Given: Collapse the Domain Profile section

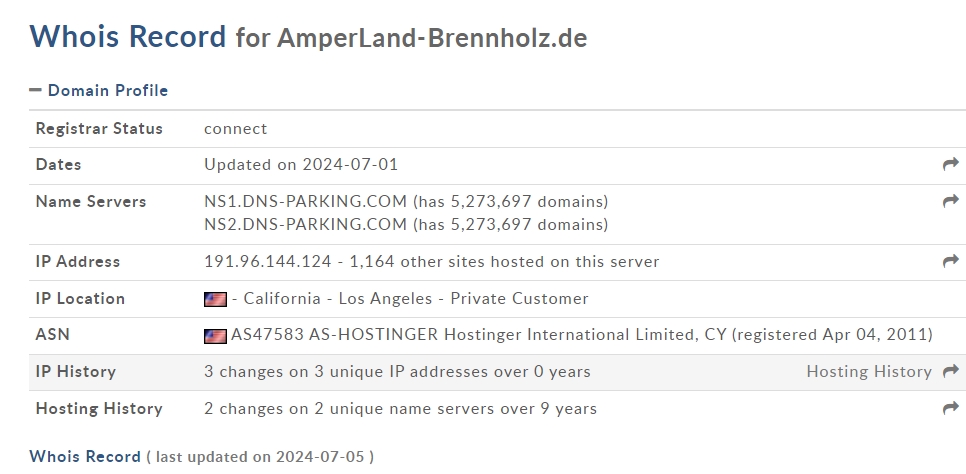Looking at the screenshot, I should tap(99, 91).
